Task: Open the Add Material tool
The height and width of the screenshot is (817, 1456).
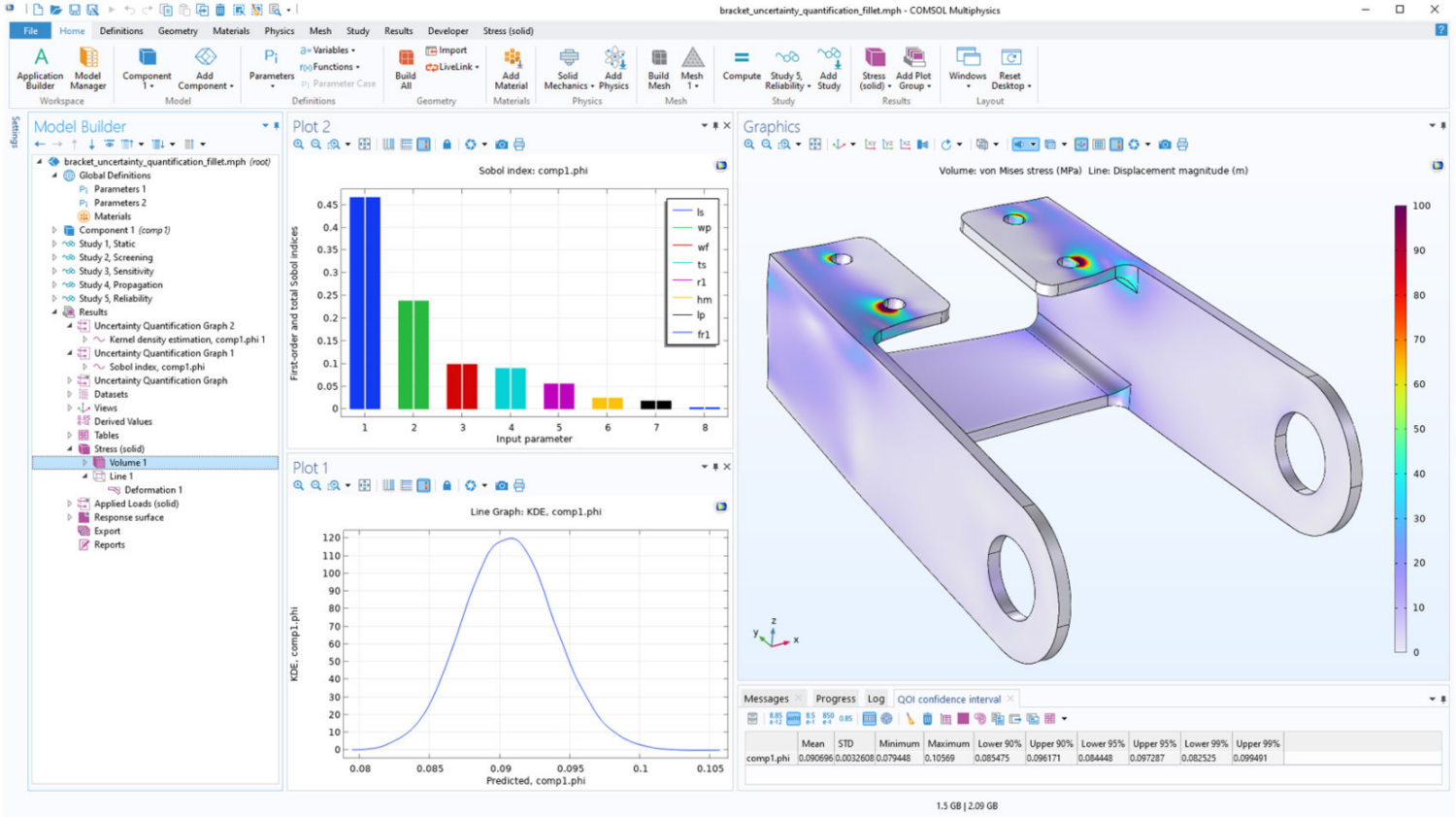Action: [x=512, y=68]
